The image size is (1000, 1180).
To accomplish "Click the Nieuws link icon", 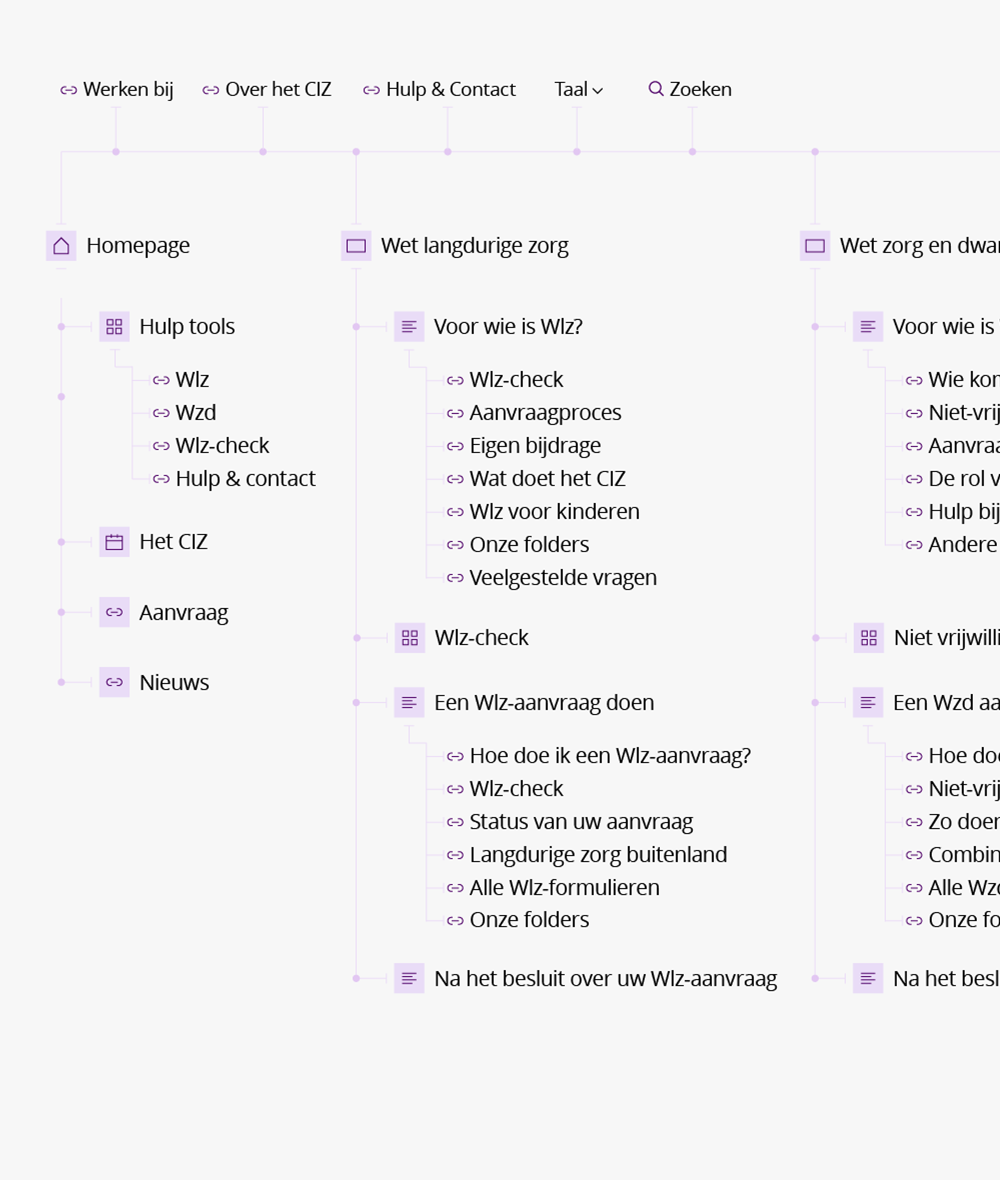I will (114, 682).
